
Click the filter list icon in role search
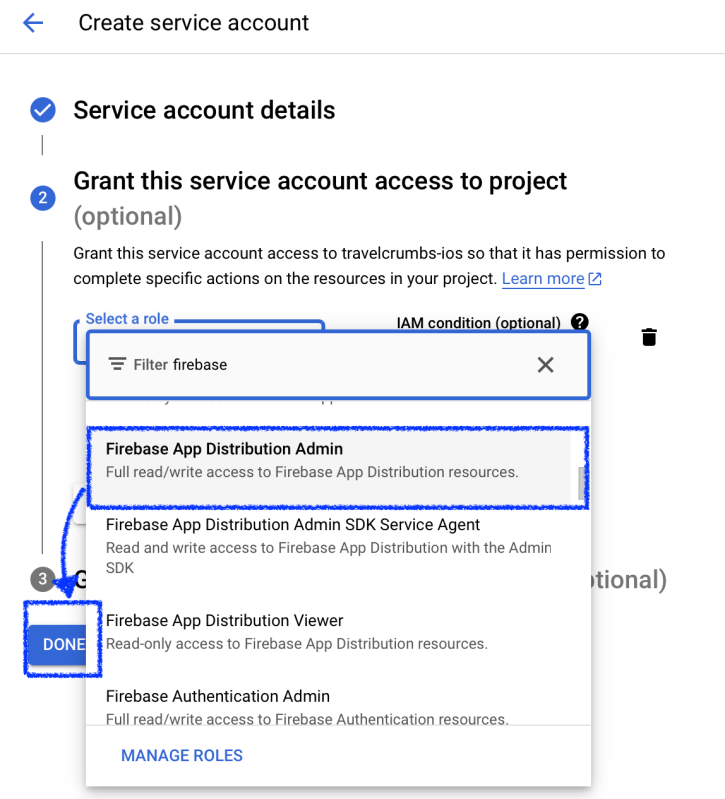click(x=117, y=365)
